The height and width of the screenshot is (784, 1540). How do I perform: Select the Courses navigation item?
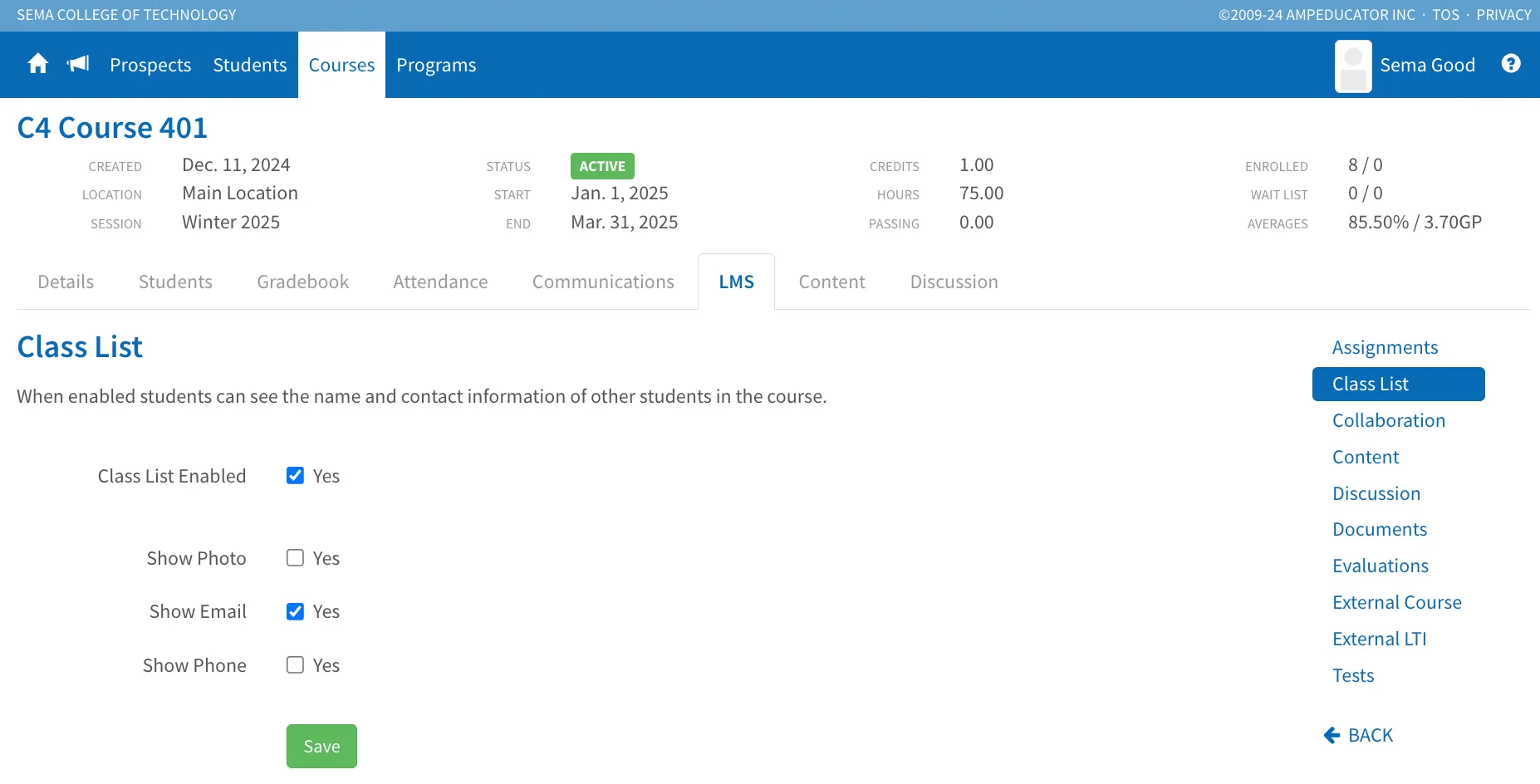coord(341,65)
